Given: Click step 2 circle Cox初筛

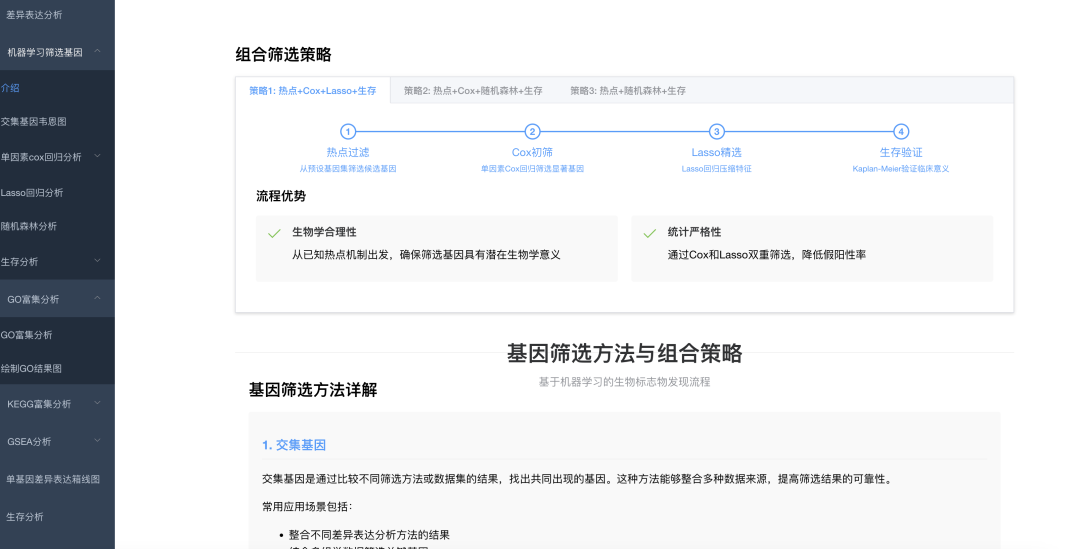Looking at the screenshot, I should [x=532, y=131].
